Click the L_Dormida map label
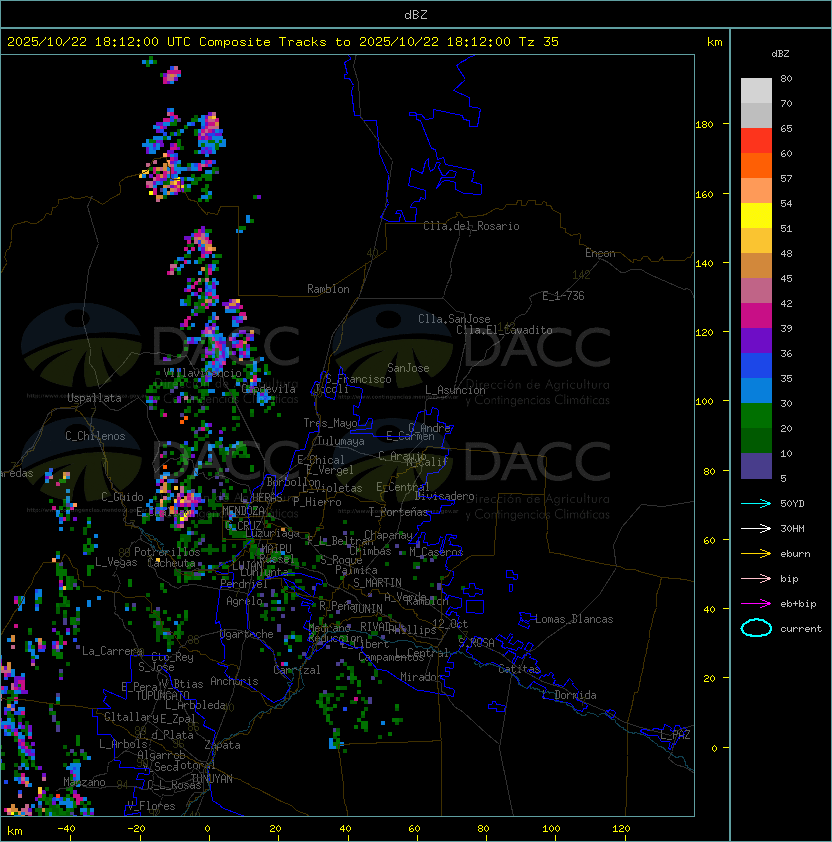Screen dimensions: 832x842 click(569, 695)
